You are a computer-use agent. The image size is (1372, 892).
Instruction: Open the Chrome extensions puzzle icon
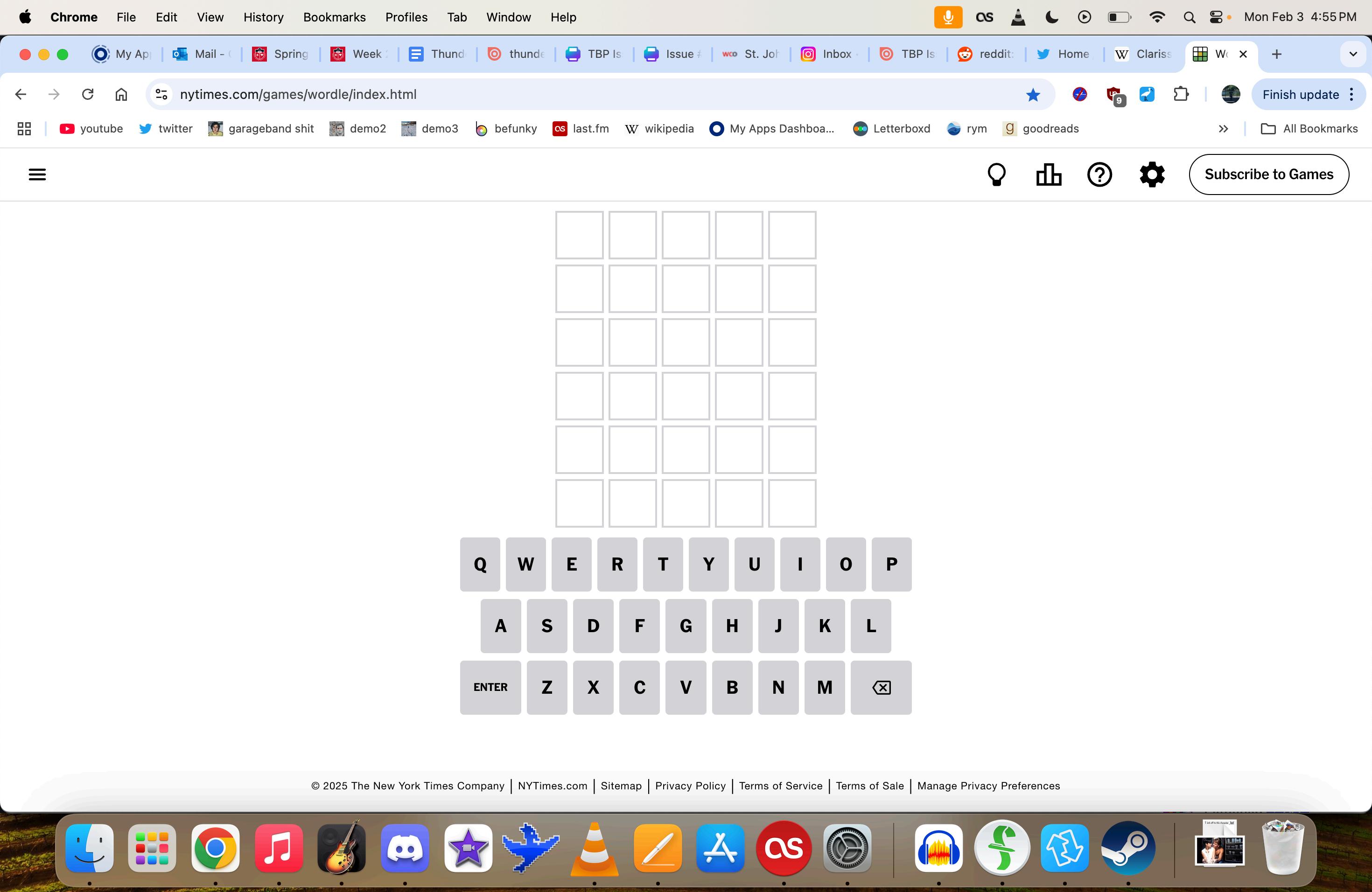click(x=1181, y=95)
